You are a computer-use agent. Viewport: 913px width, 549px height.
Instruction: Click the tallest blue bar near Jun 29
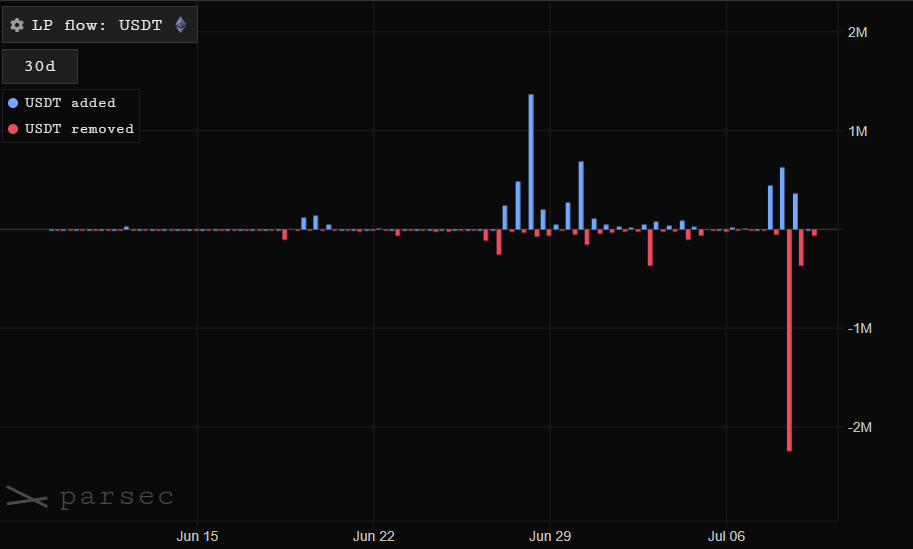point(531,162)
